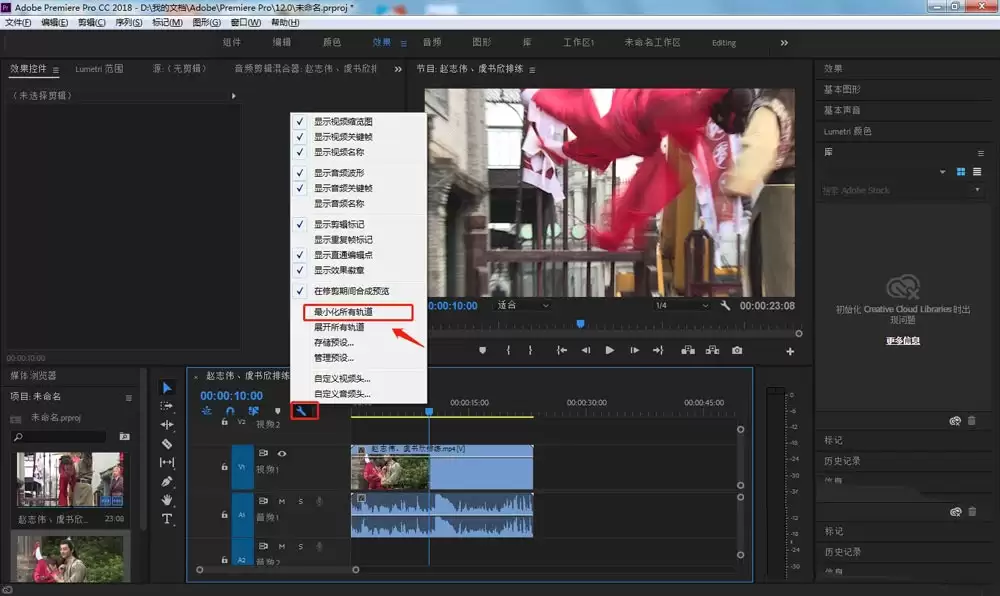Open the button editor plus icon
This screenshot has height=596, width=1000.
(790, 351)
